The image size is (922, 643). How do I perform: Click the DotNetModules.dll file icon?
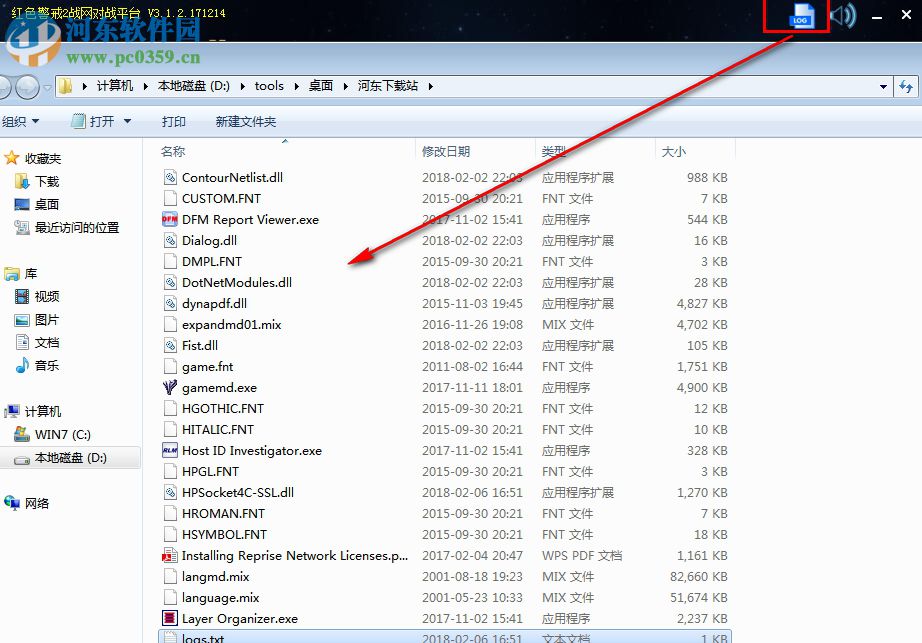(x=170, y=282)
